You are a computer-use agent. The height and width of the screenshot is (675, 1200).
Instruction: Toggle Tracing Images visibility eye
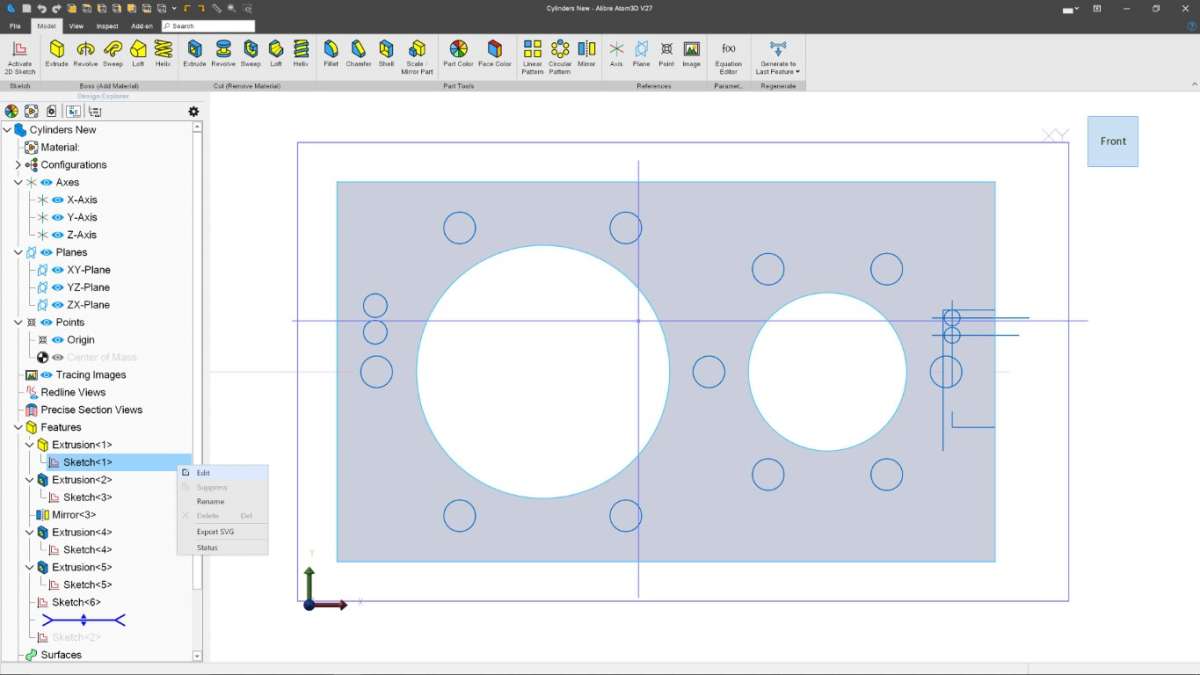pos(46,375)
